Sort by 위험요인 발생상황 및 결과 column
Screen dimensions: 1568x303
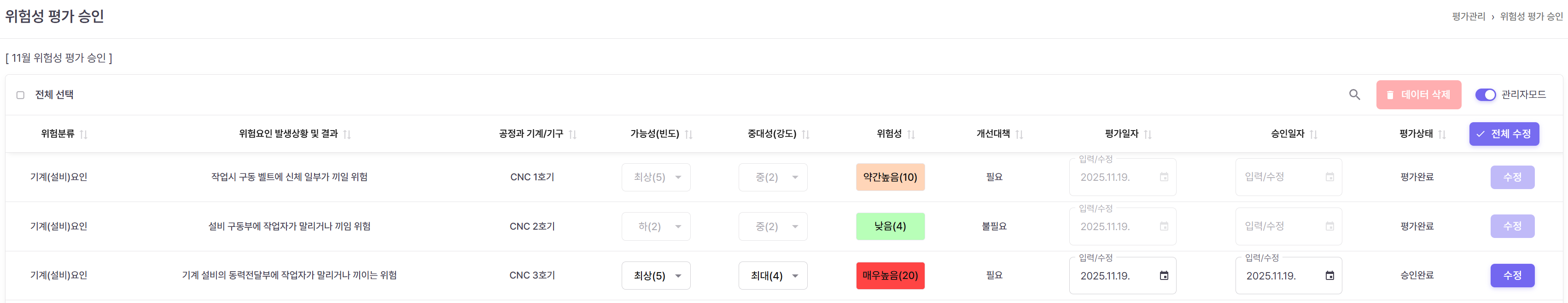click(x=347, y=134)
